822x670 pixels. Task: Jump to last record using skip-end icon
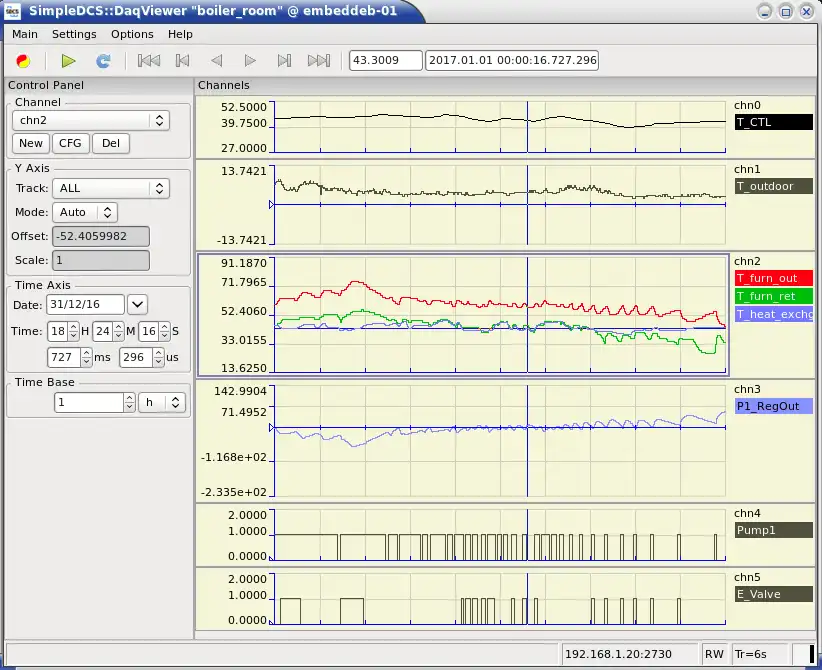coord(319,61)
